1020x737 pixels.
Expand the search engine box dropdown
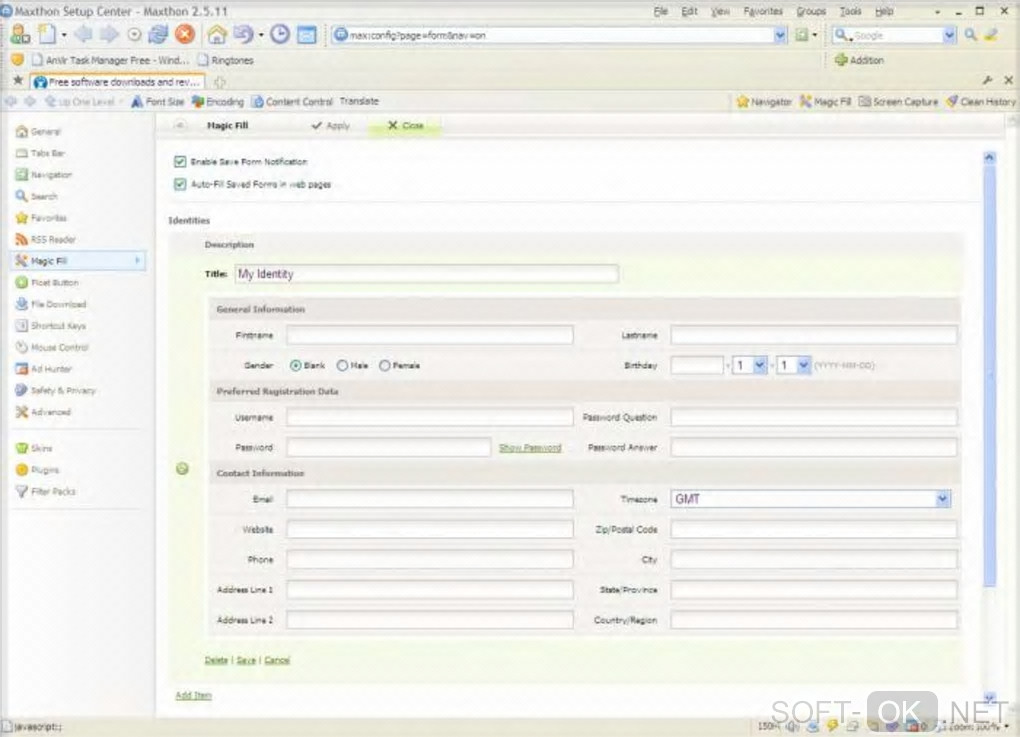949,35
